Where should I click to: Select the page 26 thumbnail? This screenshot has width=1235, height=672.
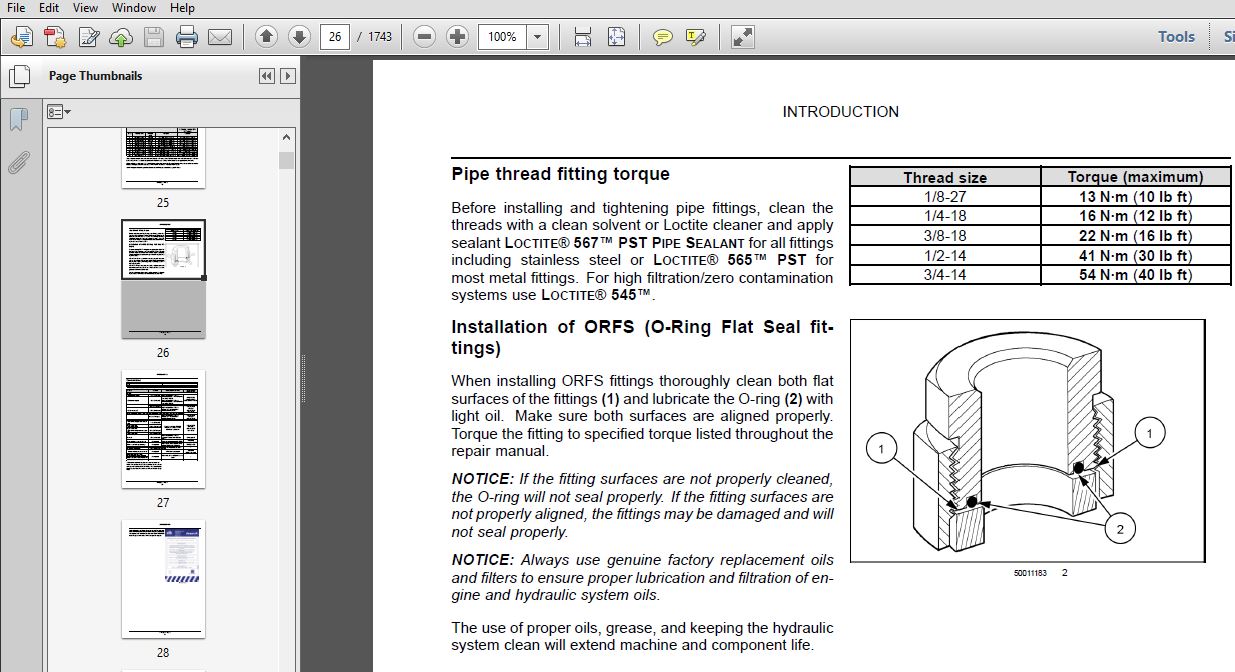point(163,279)
